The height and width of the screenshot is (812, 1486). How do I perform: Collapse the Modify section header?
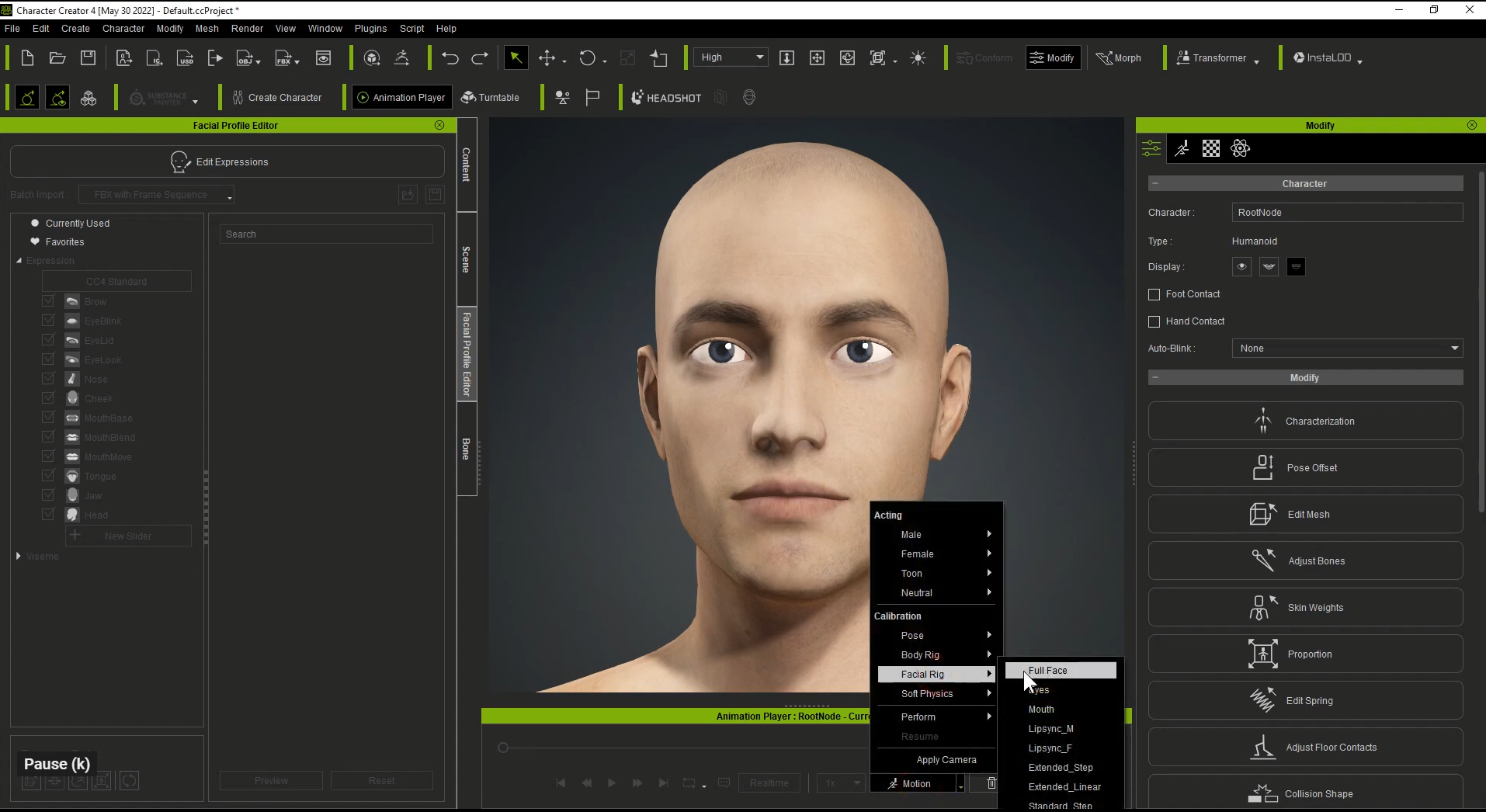click(x=1155, y=378)
